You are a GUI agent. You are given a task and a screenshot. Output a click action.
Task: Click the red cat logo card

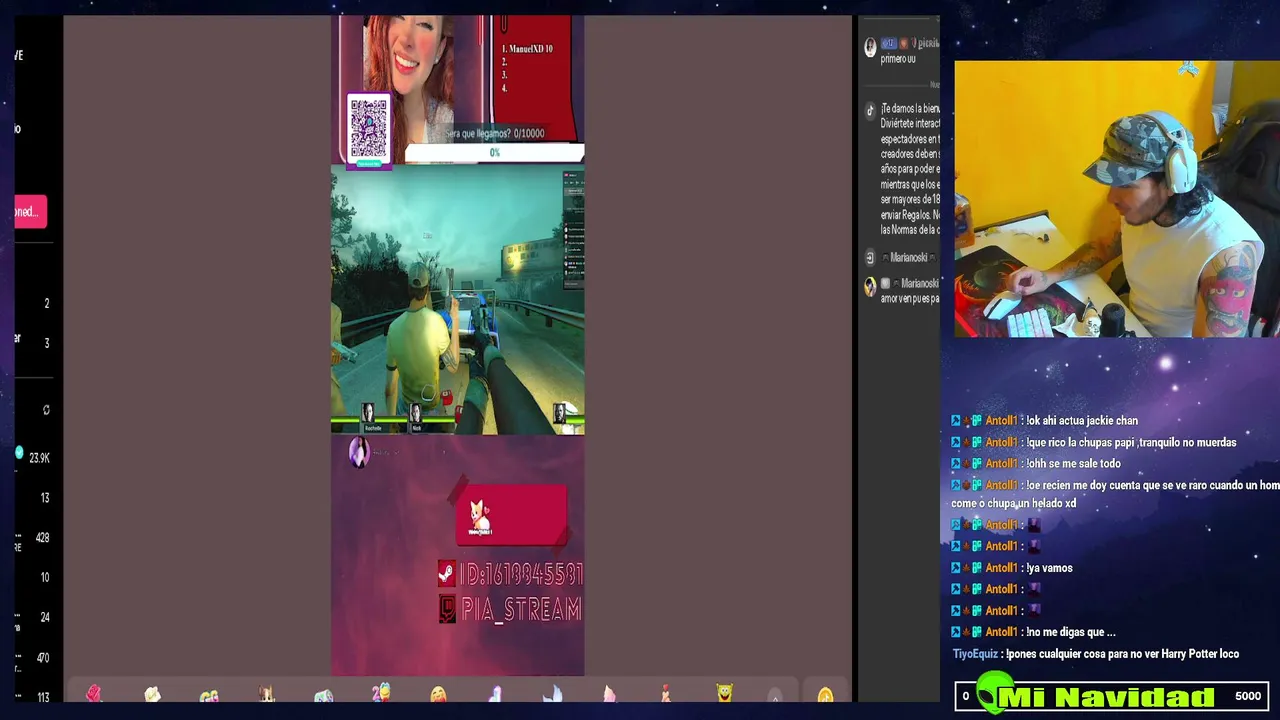[511, 515]
